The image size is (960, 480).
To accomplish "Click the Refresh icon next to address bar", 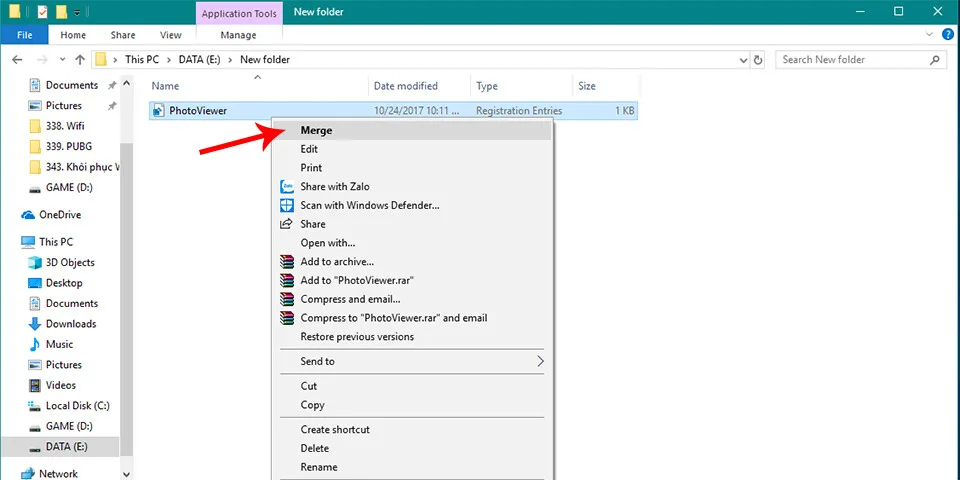I will (x=760, y=60).
